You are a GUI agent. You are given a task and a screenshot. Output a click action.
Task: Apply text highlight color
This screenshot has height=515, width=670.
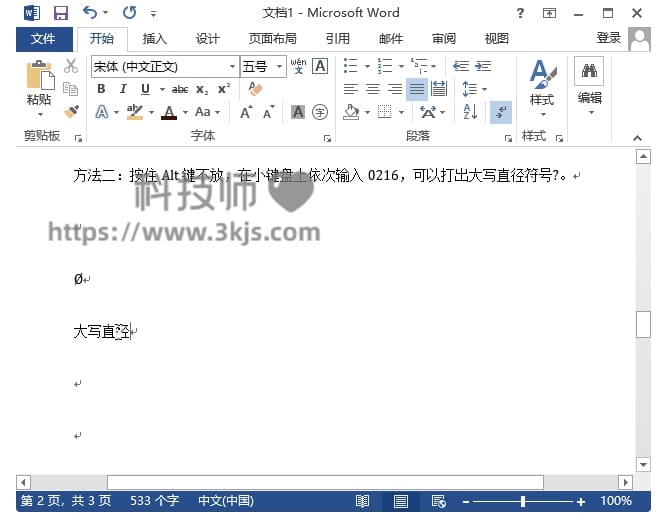point(135,112)
